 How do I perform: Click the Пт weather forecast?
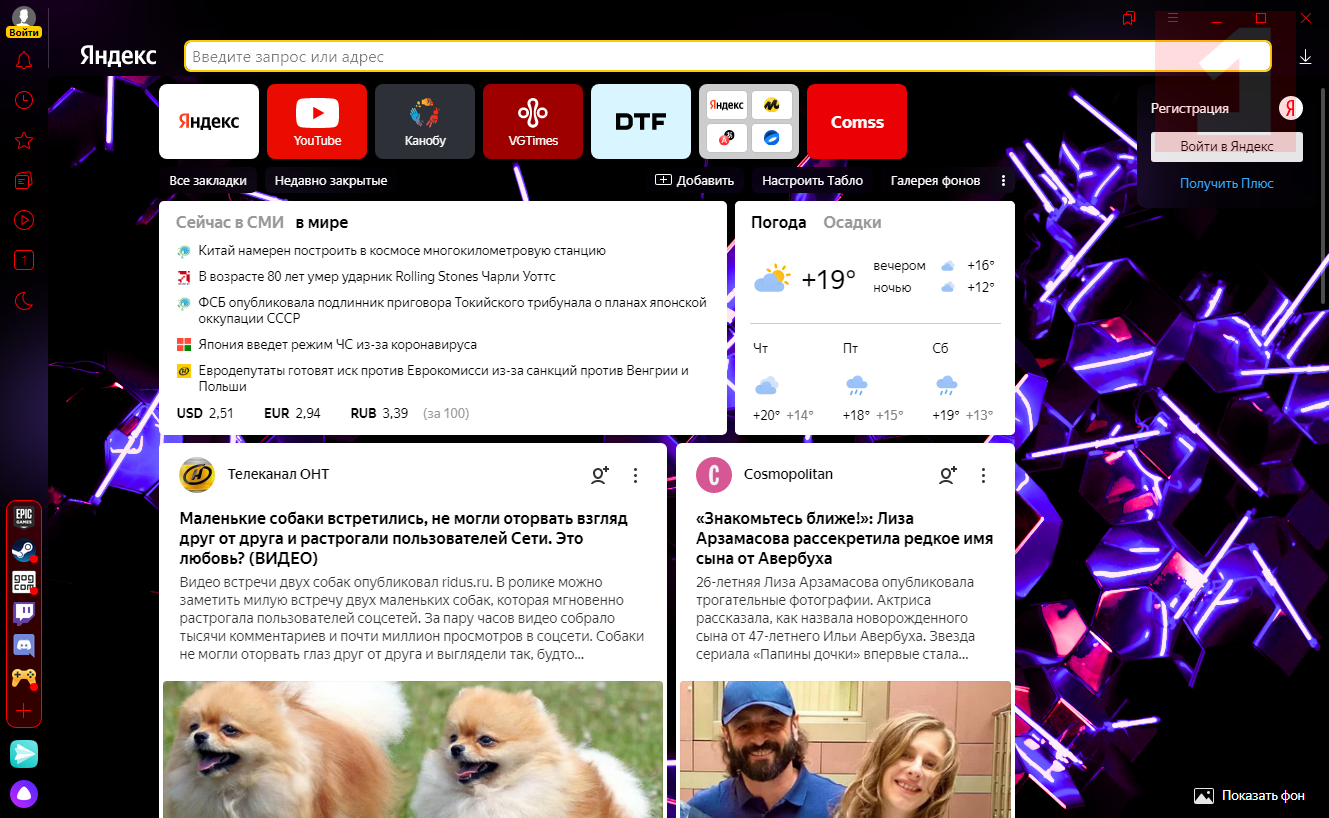pyautogui.click(x=873, y=382)
